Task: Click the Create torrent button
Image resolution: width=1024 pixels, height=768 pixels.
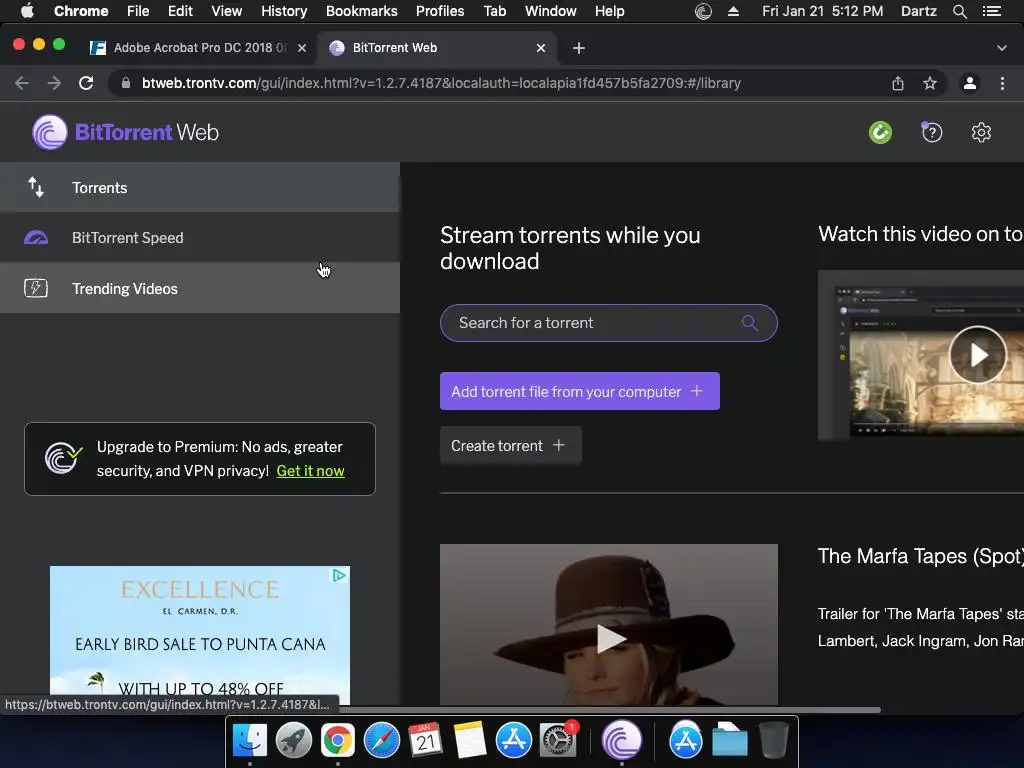Action: coord(511,445)
